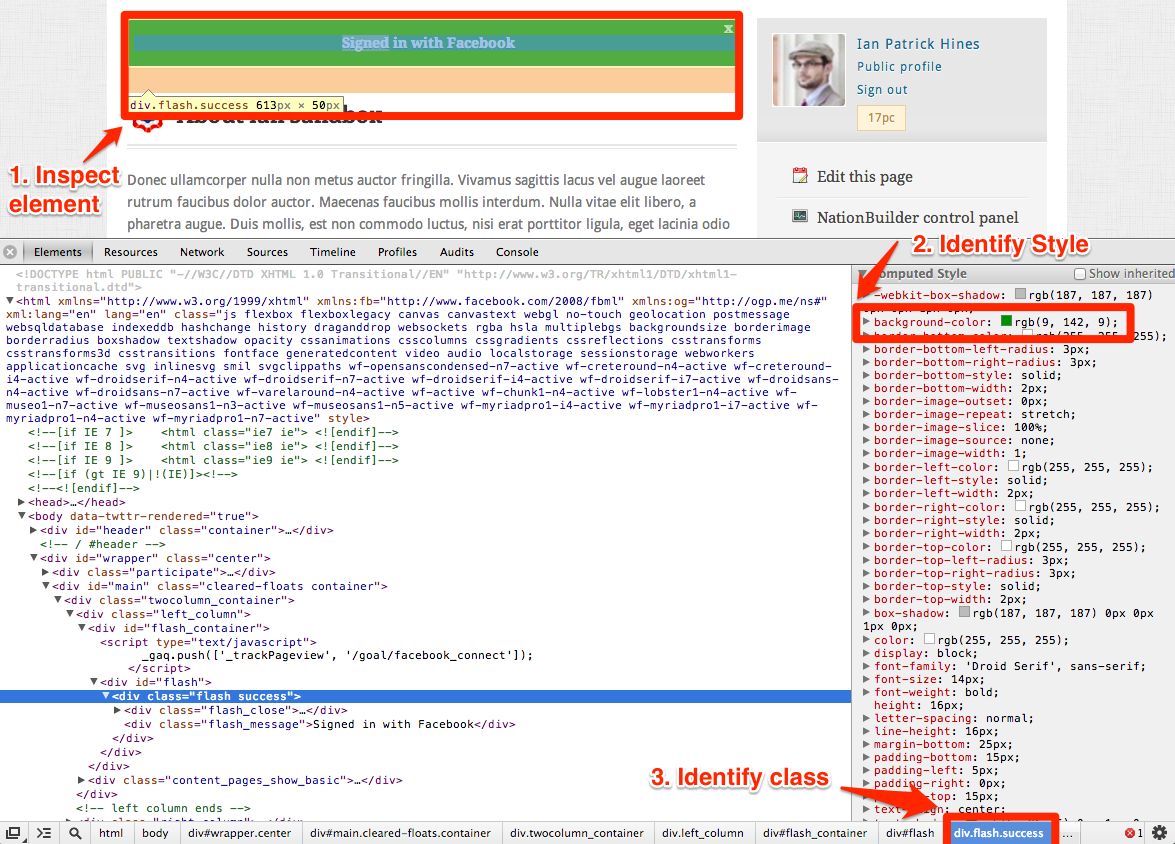
Task: Open the Public profile link
Action: pyautogui.click(x=899, y=66)
